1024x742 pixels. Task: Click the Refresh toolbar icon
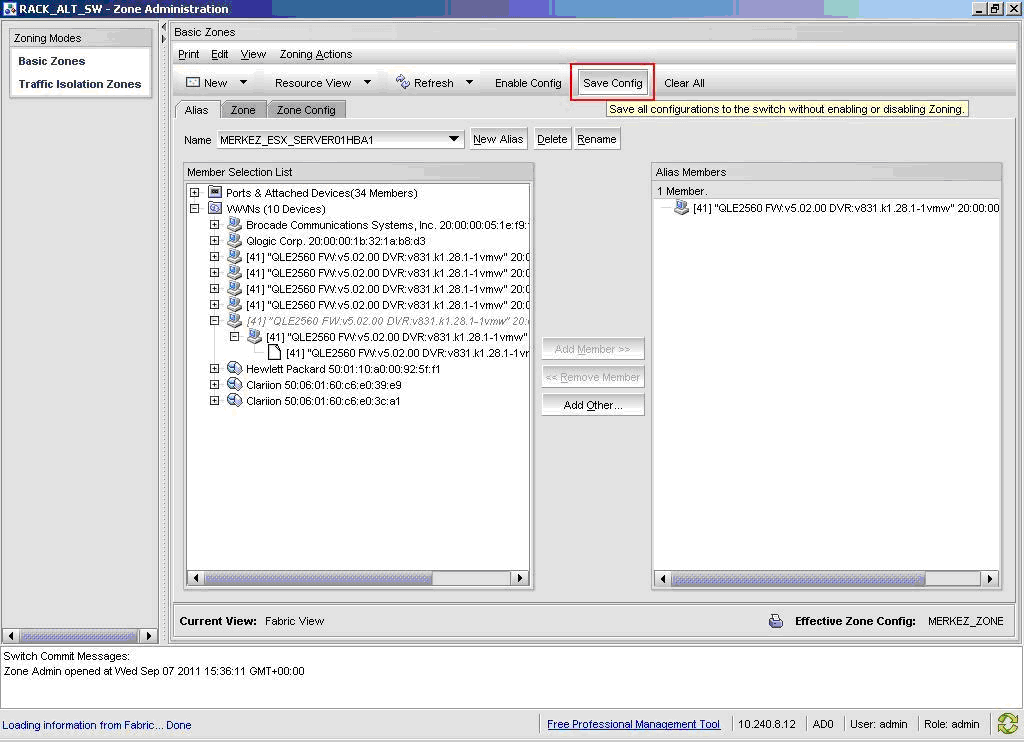403,82
